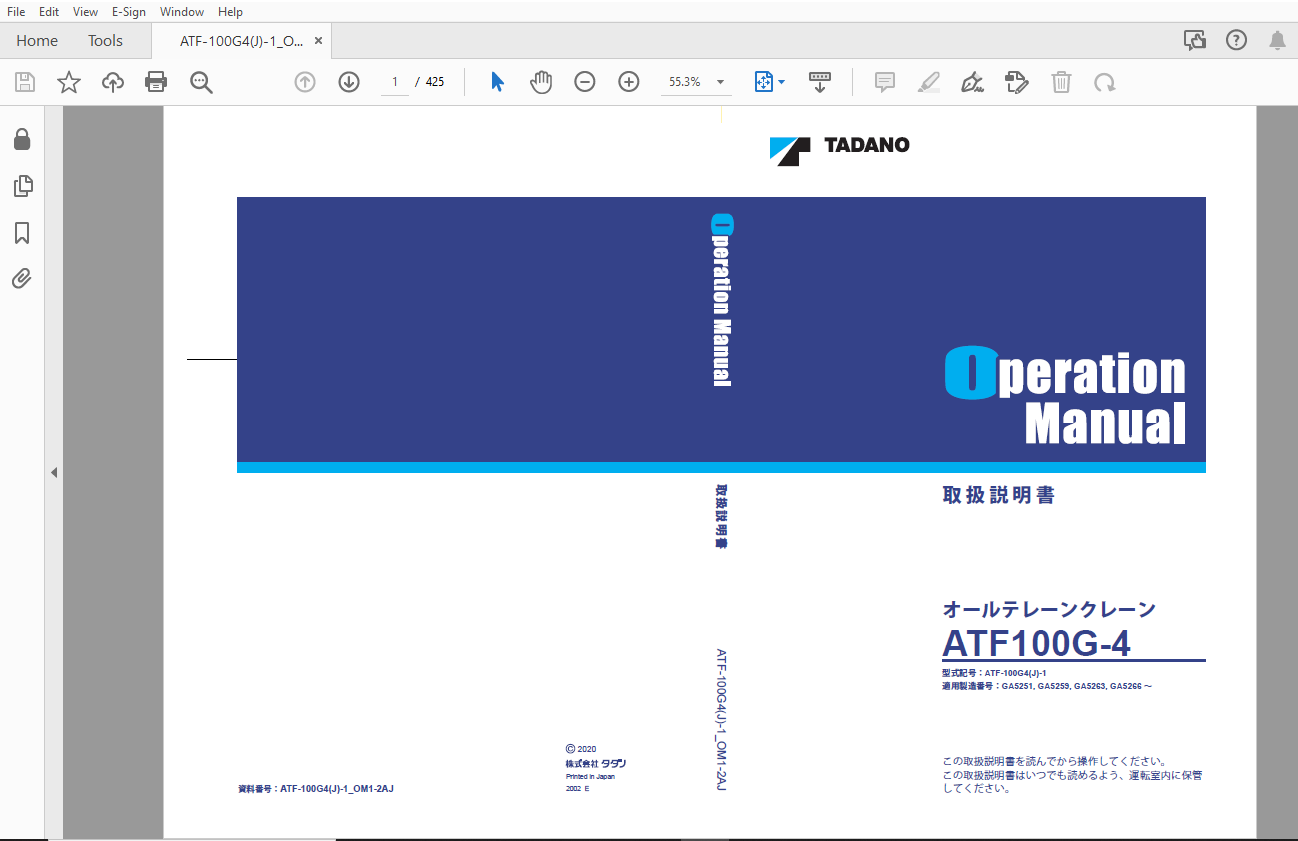Click the Sign document pen icon
1298x841 pixels.
(x=972, y=82)
